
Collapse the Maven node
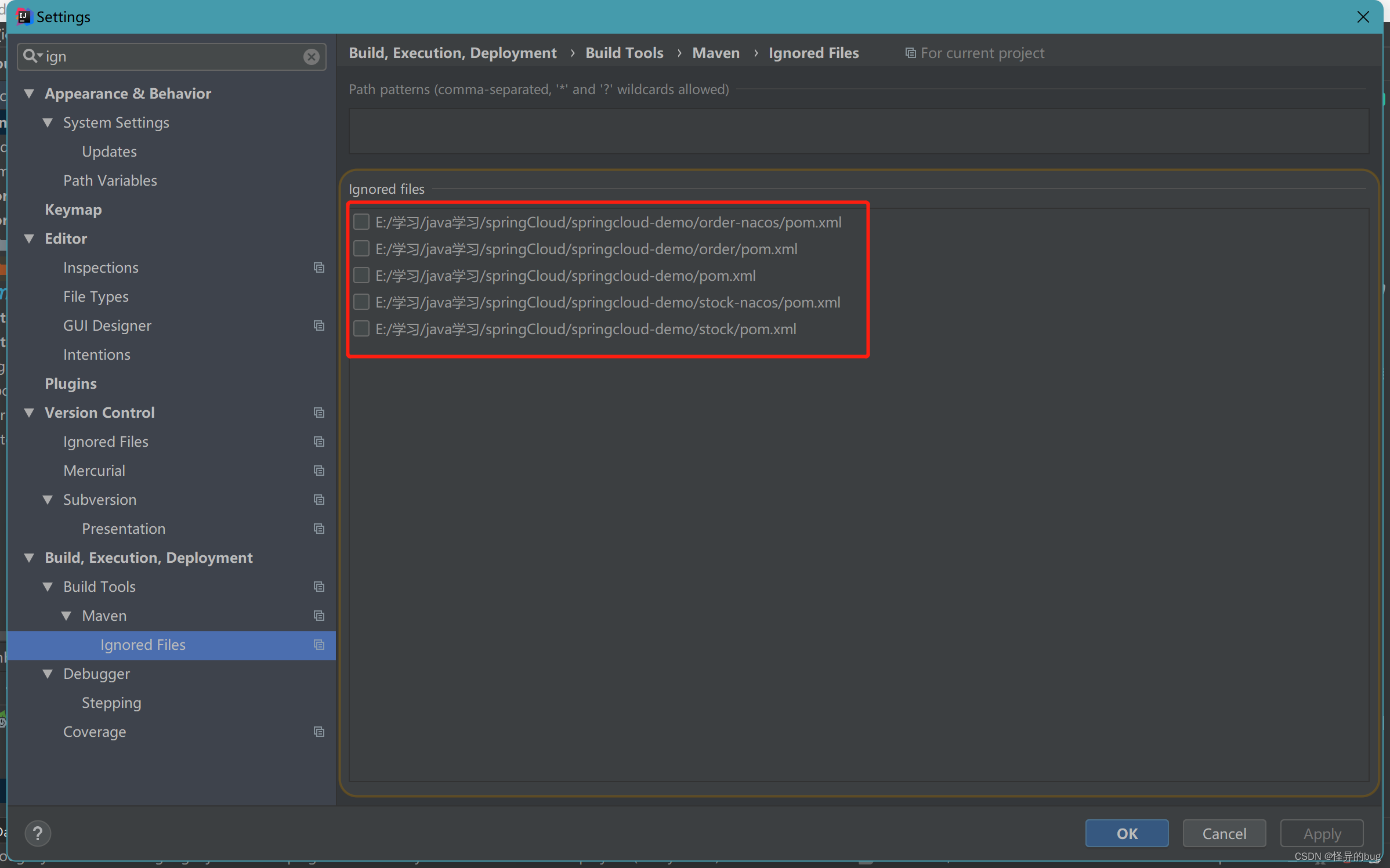click(66, 616)
